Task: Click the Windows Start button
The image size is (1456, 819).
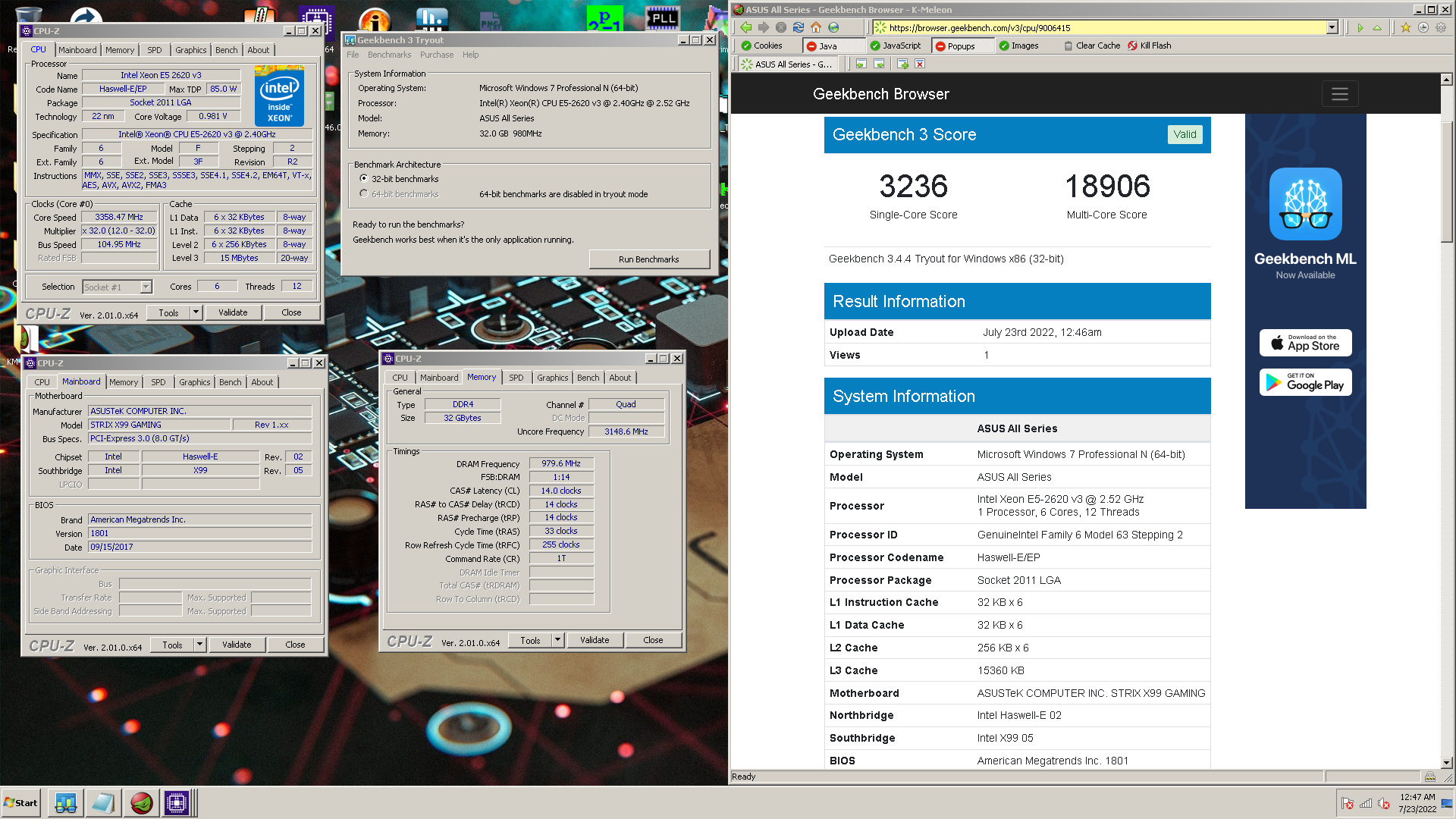Action: pos(20,803)
